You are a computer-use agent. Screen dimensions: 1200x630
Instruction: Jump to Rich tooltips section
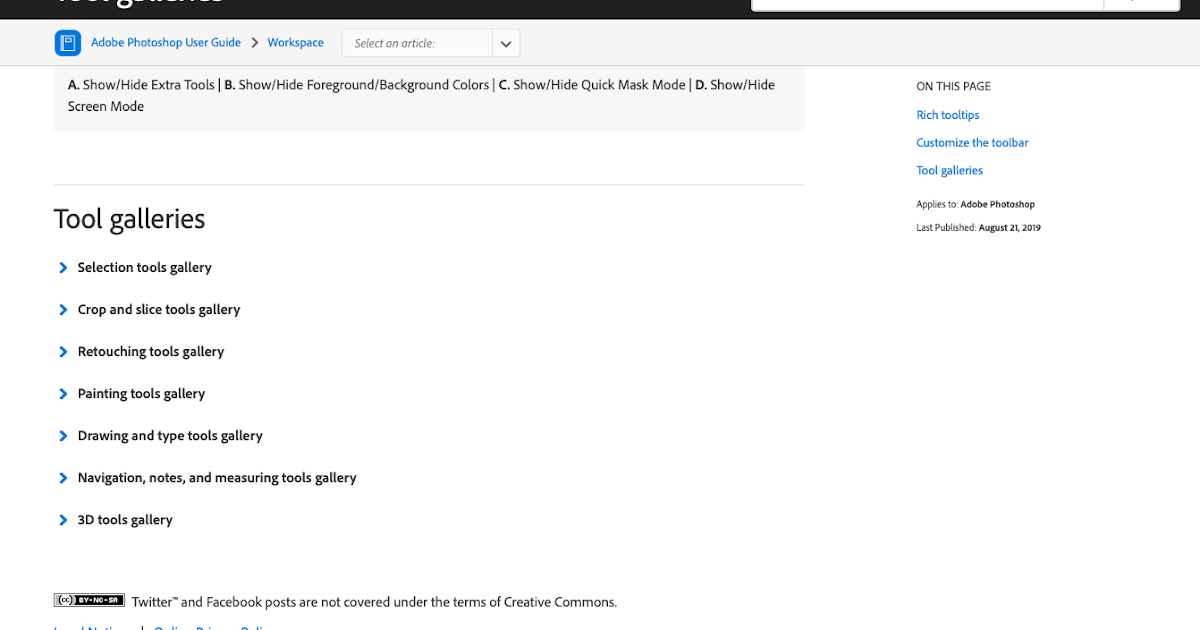tap(947, 115)
